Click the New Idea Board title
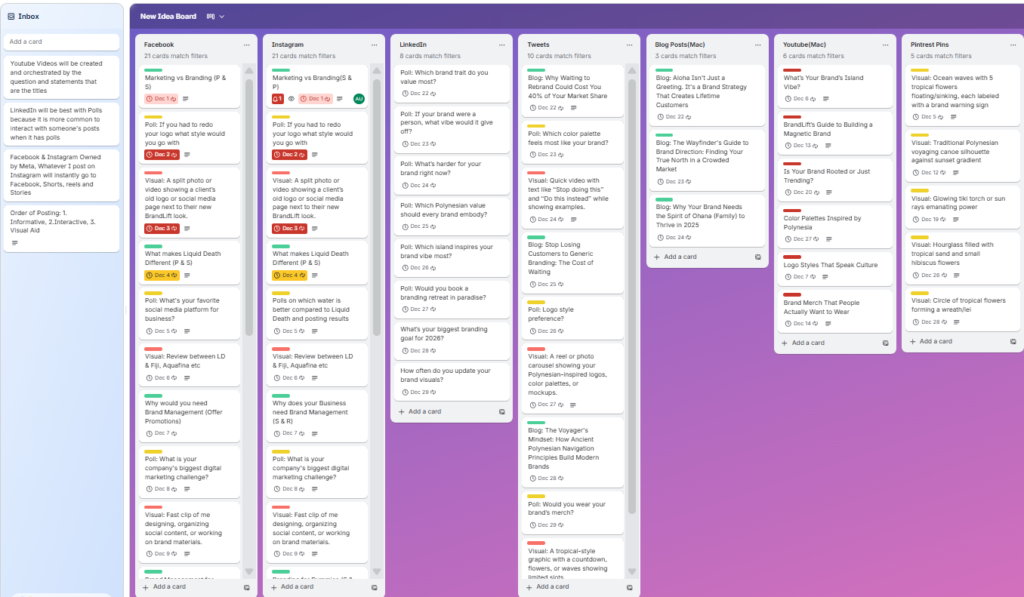Image resolution: width=1024 pixels, height=597 pixels. coord(168,17)
